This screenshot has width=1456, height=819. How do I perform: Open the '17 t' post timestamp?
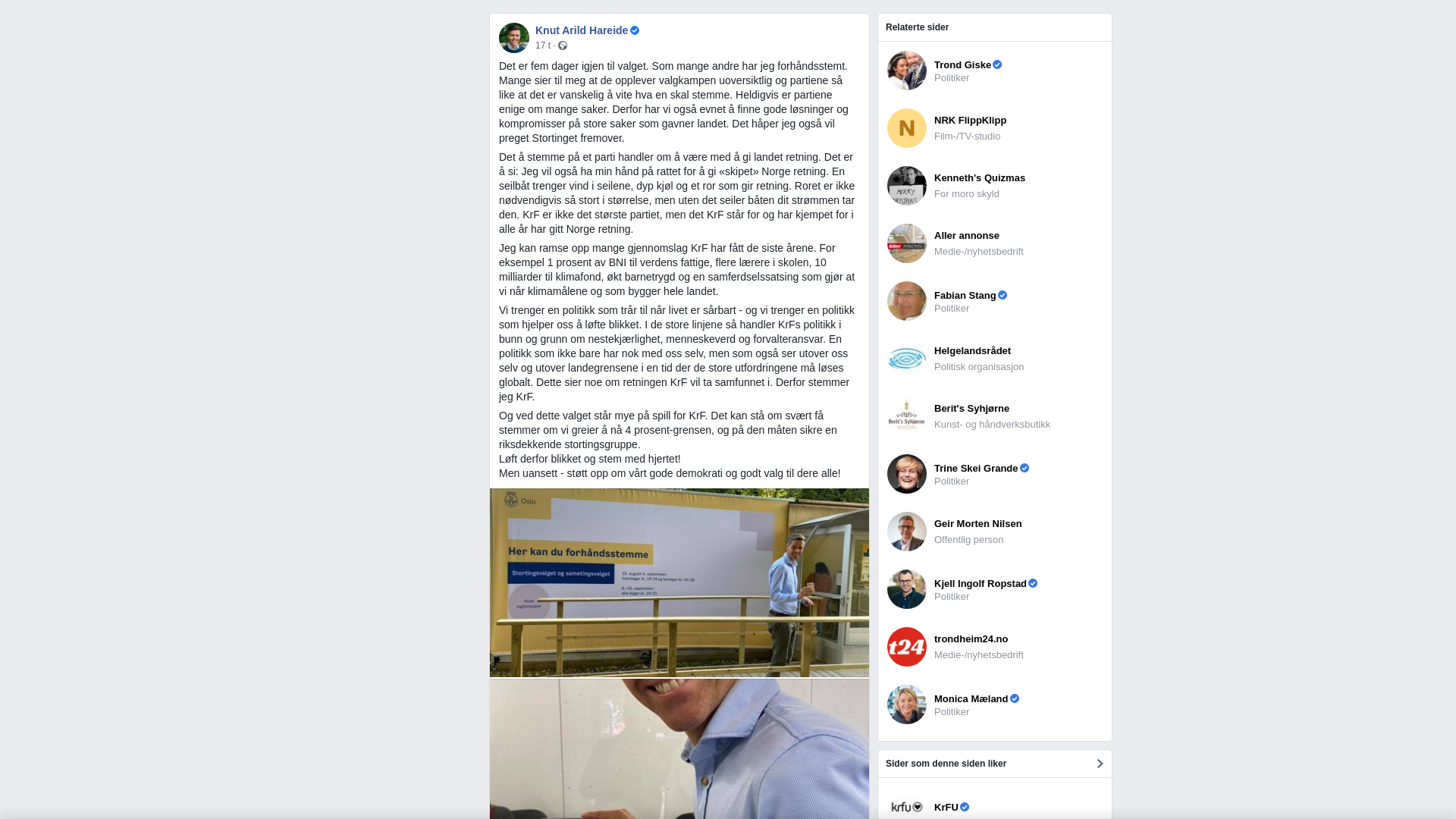coord(543,45)
